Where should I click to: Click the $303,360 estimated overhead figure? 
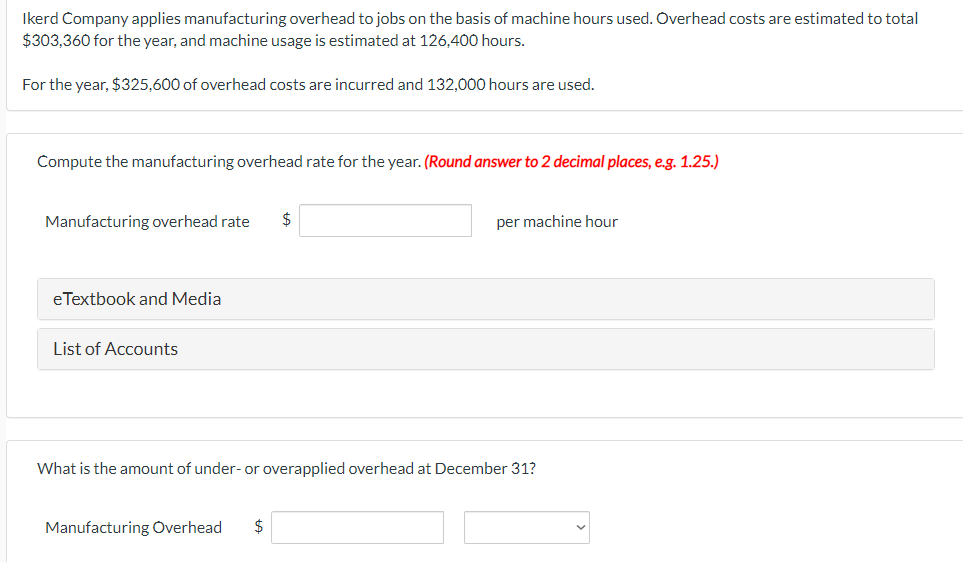tap(54, 42)
